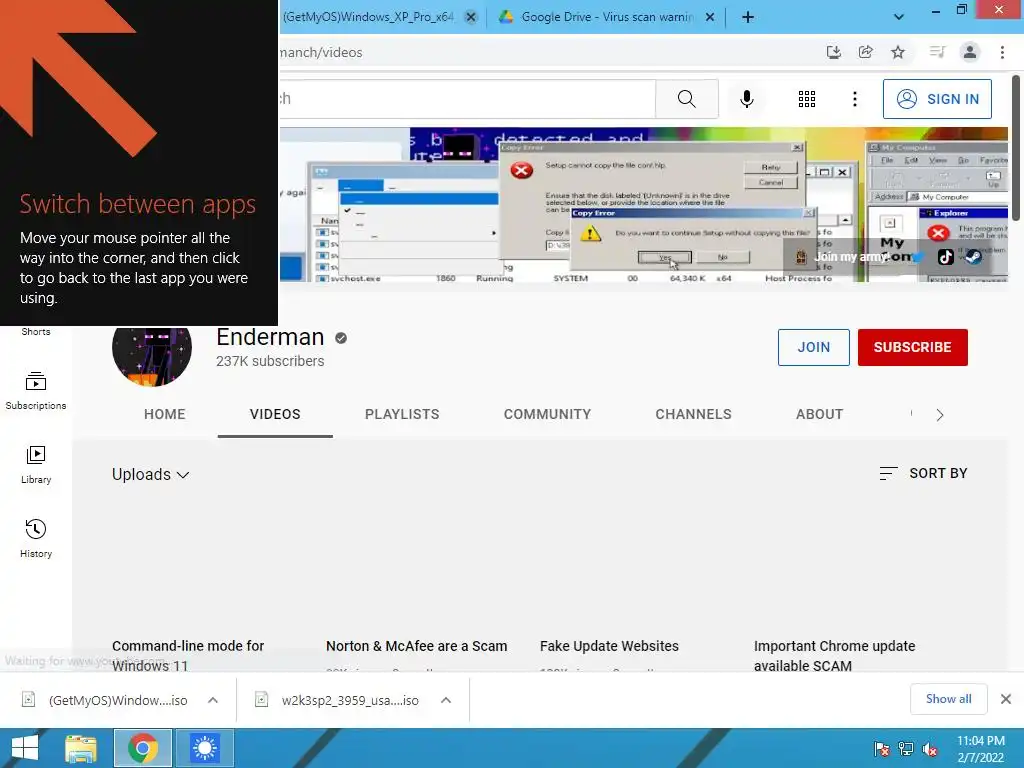Viewport: 1024px width, 768px height.
Task: Open History in YouTube sidebar
Action: pyautogui.click(x=36, y=539)
